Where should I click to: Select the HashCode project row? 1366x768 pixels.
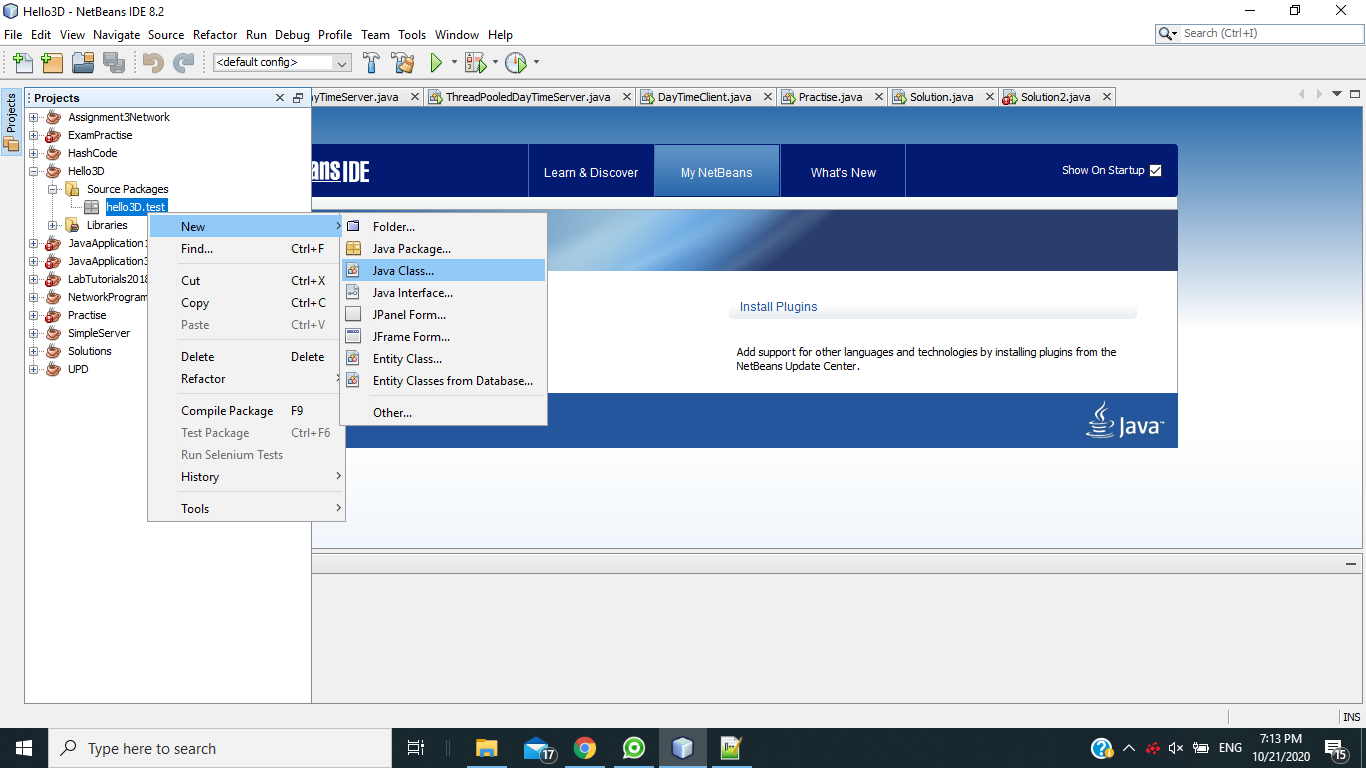tap(92, 153)
